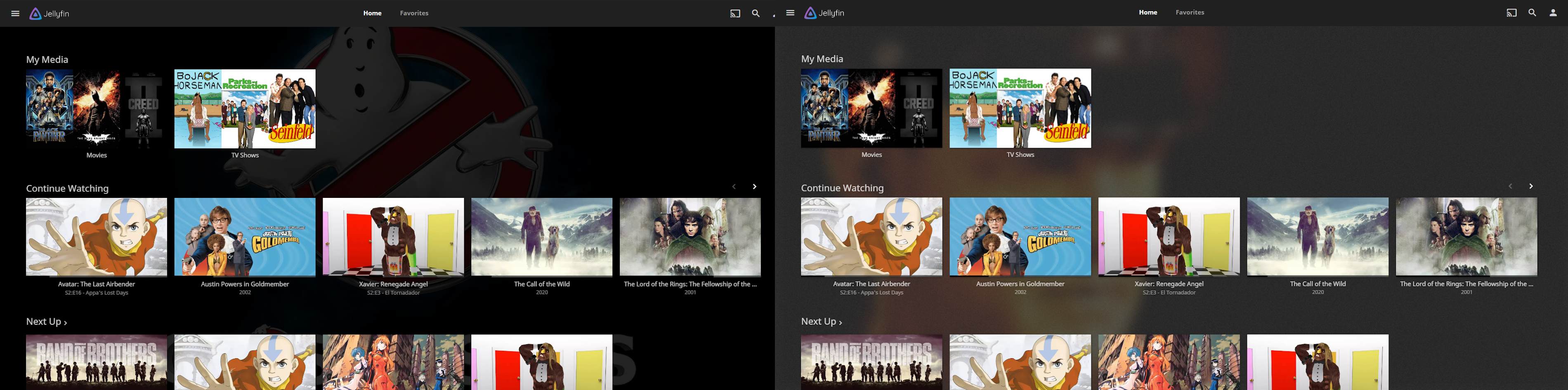Screen dimensions: 1568x390
Task: Click 'Austin Powers in Goldmember' title, left window
Action: (x=245, y=284)
